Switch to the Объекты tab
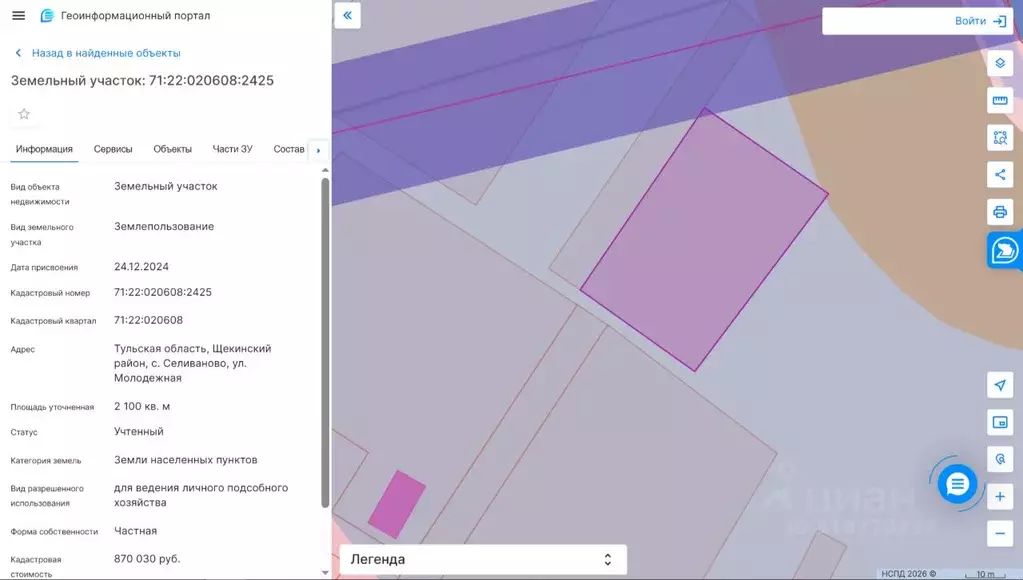Image resolution: width=1023 pixels, height=580 pixels. tap(172, 149)
